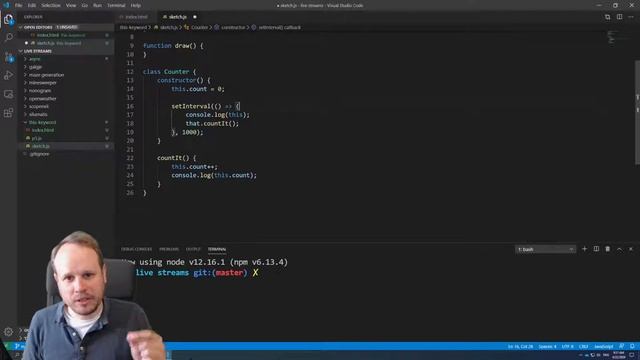Click the notifications bell in status bar
The image size is (640, 360).
click(x=632, y=346)
